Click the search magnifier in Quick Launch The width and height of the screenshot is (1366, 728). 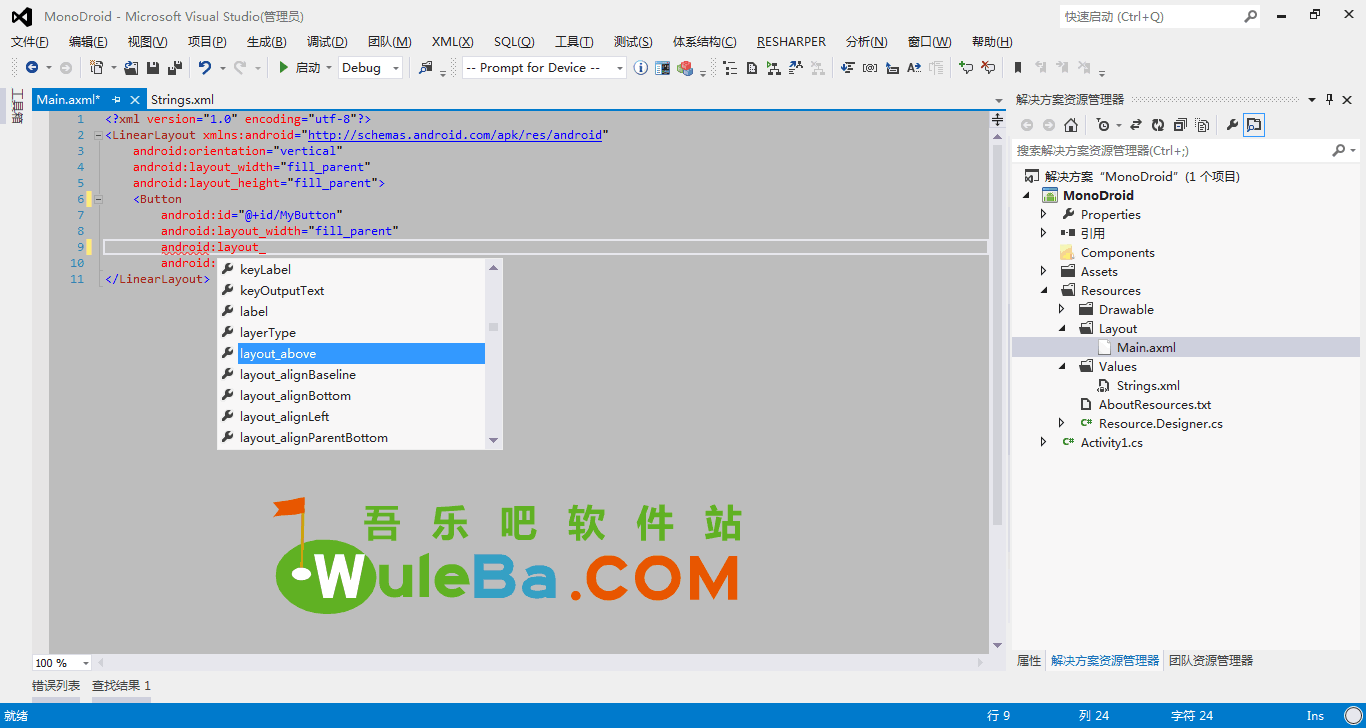pyautogui.click(x=1250, y=16)
